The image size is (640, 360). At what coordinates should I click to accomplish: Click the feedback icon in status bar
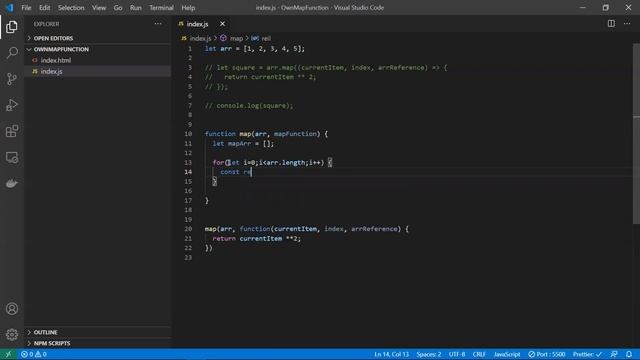point(614,354)
